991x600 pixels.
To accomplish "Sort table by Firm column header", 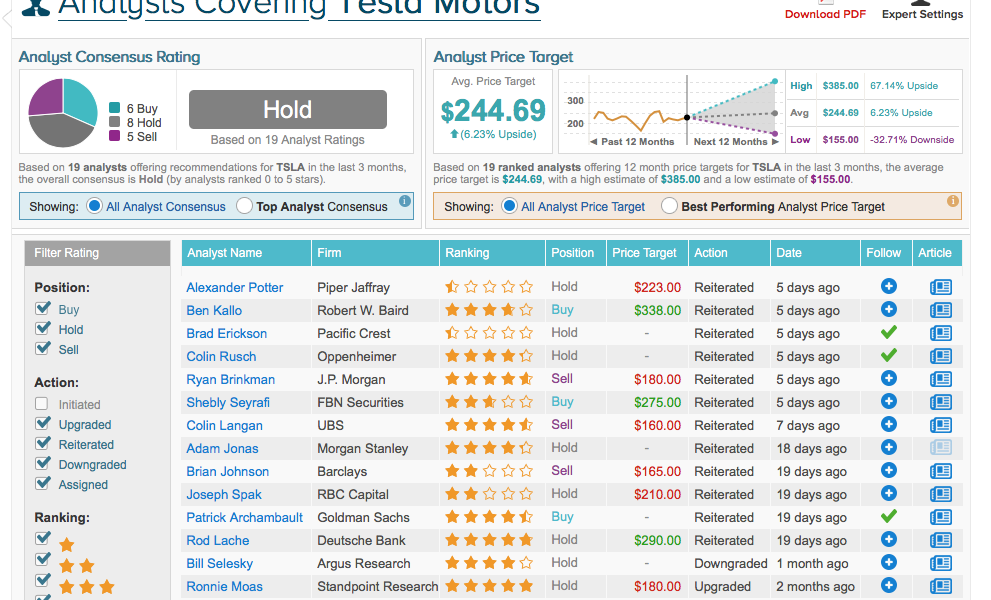I will pyautogui.click(x=375, y=253).
